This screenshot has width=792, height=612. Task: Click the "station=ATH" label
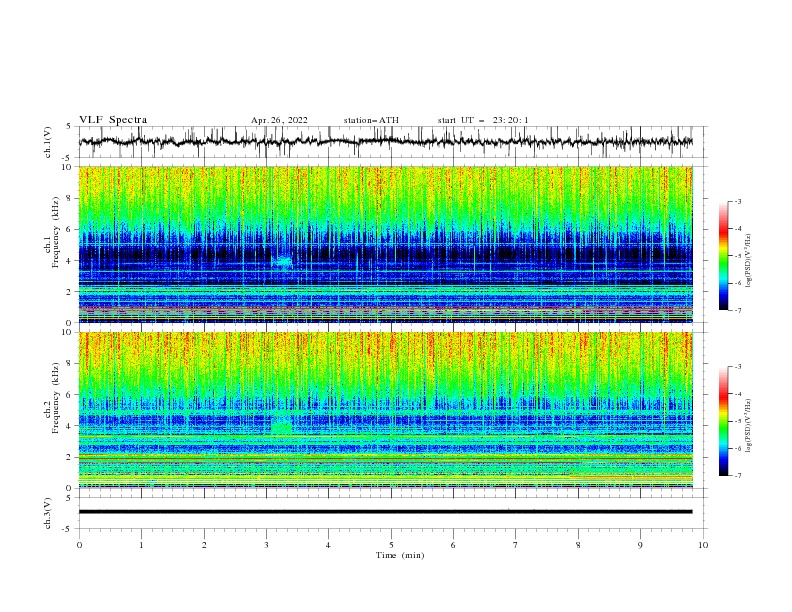click(x=371, y=120)
